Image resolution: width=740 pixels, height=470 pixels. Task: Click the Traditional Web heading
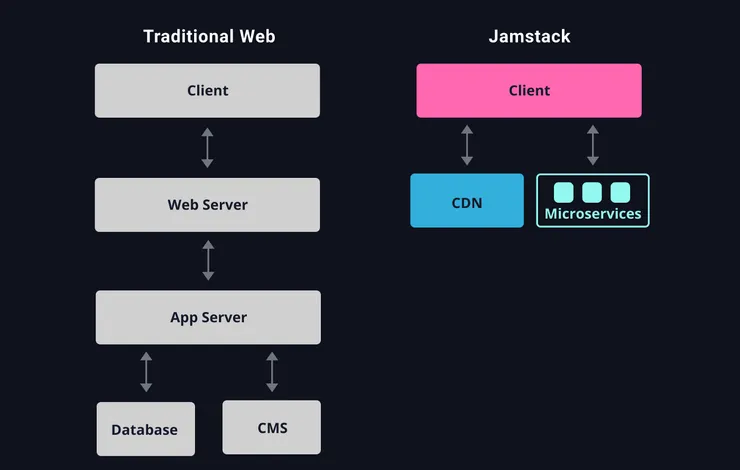coord(209,36)
